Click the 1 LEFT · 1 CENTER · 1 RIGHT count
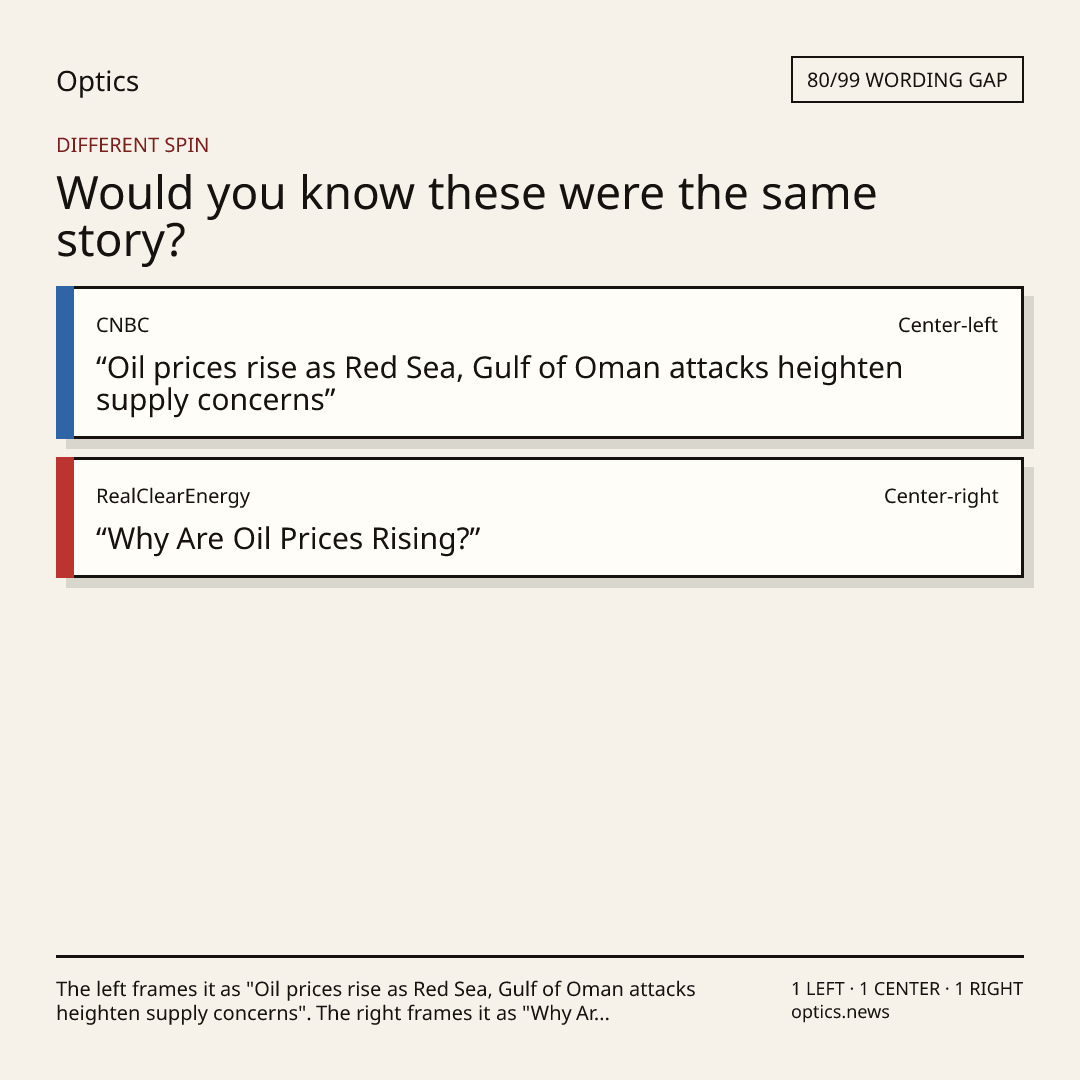 tap(906, 989)
